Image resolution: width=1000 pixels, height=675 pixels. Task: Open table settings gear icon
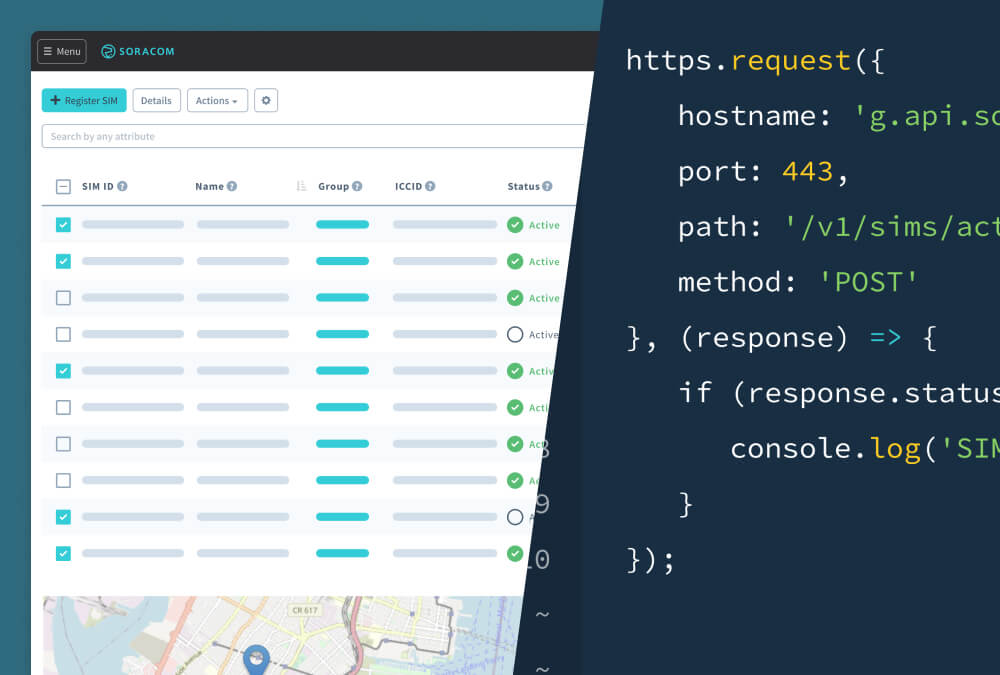[x=265, y=100]
